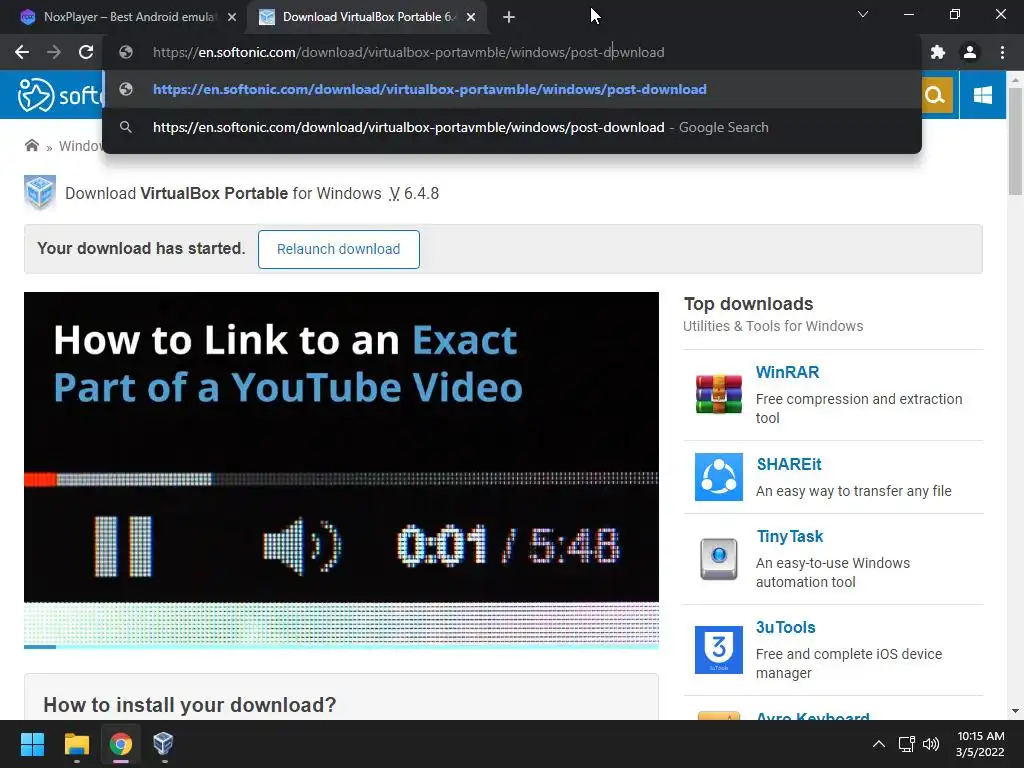The image size is (1024, 768).
Task: Click the YouTube video thumbnail ad
Action: (x=341, y=470)
